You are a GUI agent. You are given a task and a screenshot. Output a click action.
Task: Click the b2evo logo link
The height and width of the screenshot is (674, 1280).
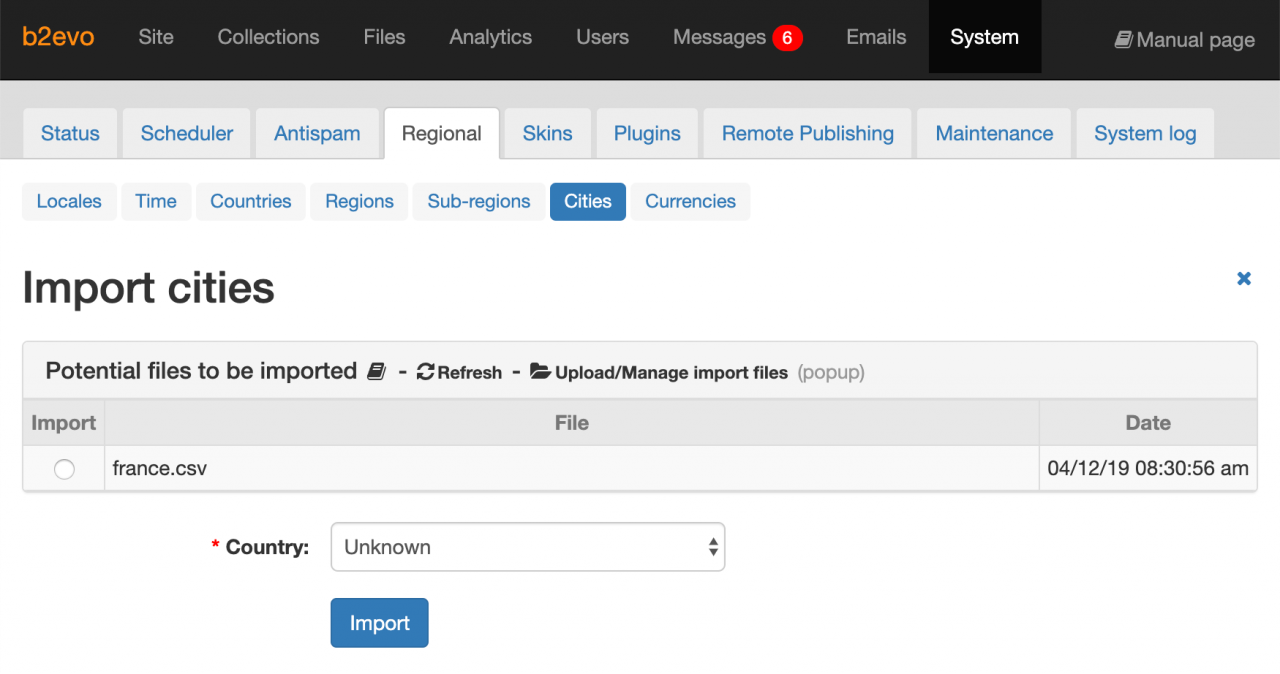tap(58, 37)
